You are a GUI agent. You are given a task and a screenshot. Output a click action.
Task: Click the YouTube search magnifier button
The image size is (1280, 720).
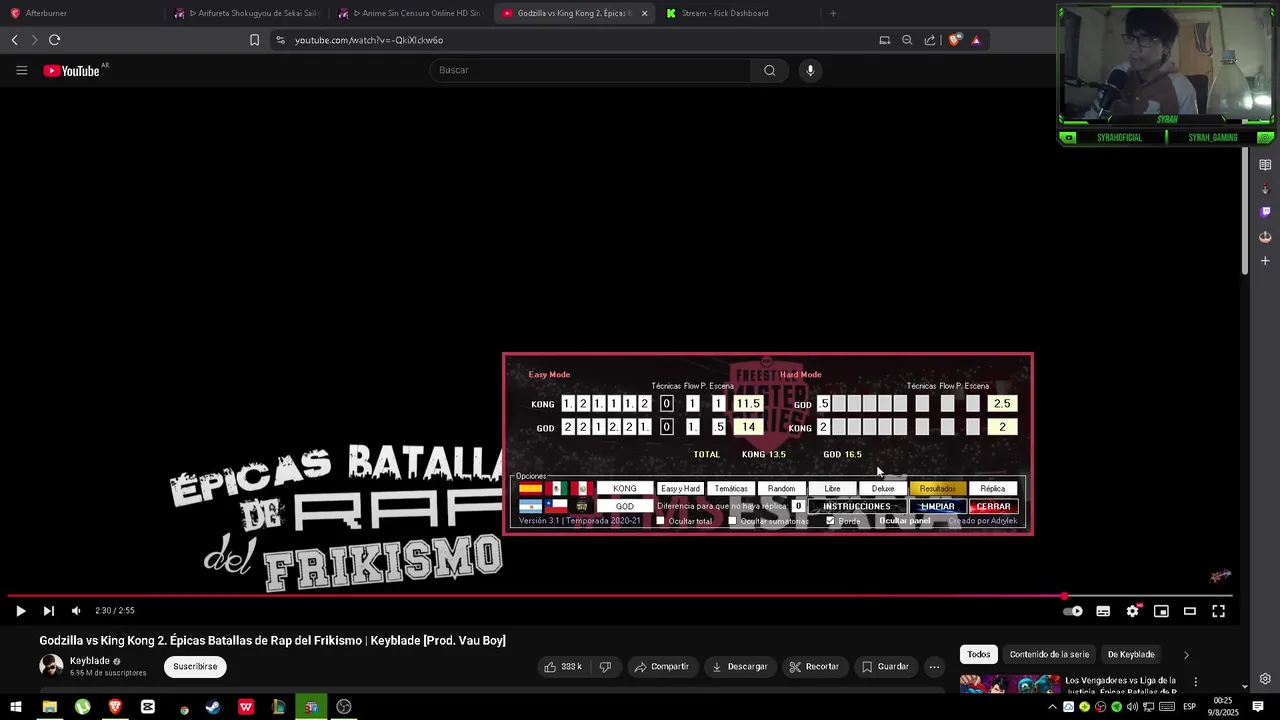(x=769, y=70)
